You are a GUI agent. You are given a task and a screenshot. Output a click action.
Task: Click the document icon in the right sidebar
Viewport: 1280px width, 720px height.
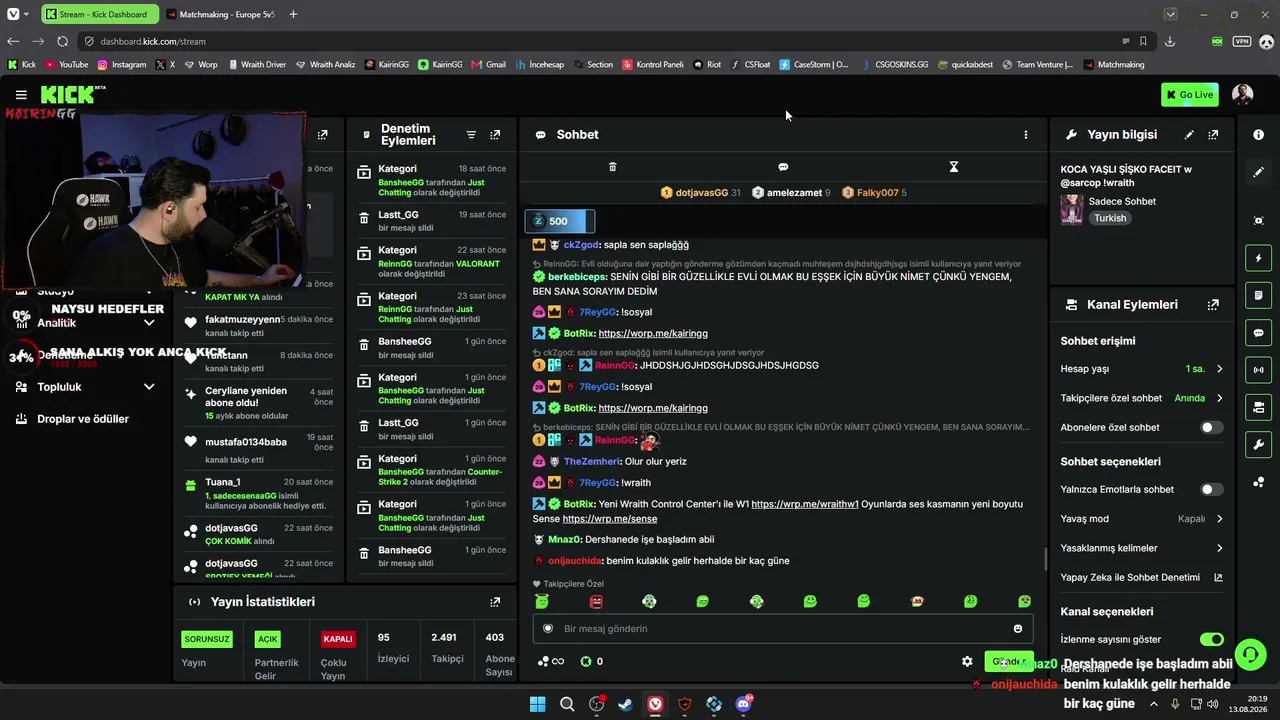point(1258,295)
